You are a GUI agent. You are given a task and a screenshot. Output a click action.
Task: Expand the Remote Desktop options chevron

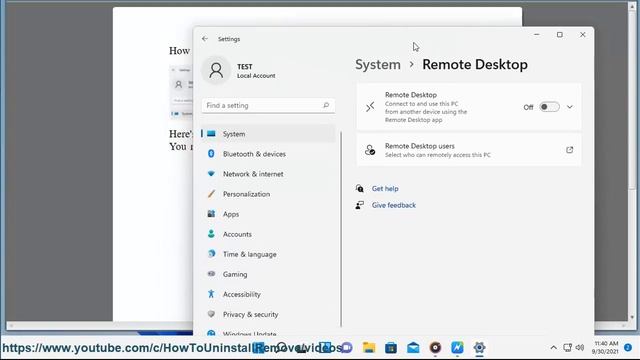pos(570,107)
